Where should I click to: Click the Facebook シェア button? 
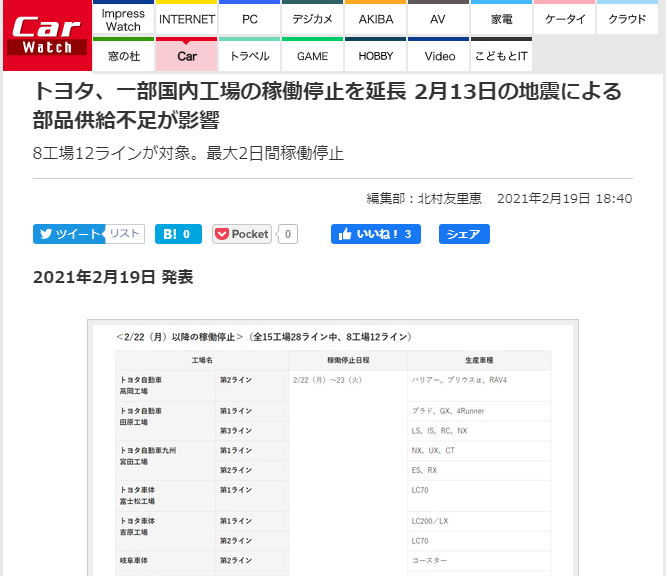click(464, 234)
